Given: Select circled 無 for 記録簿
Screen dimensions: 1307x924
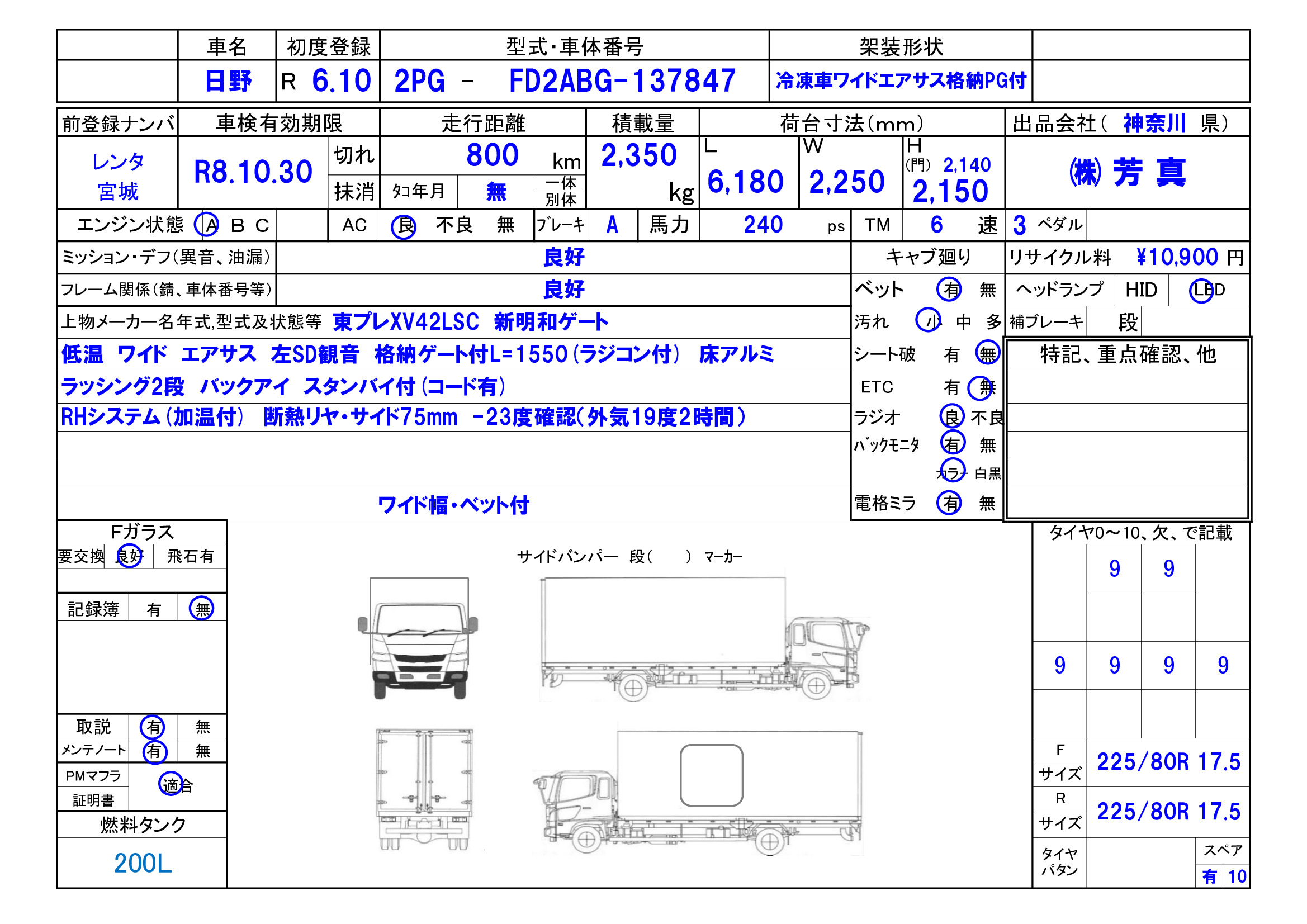Looking at the screenshot, I should click(201, 609).
